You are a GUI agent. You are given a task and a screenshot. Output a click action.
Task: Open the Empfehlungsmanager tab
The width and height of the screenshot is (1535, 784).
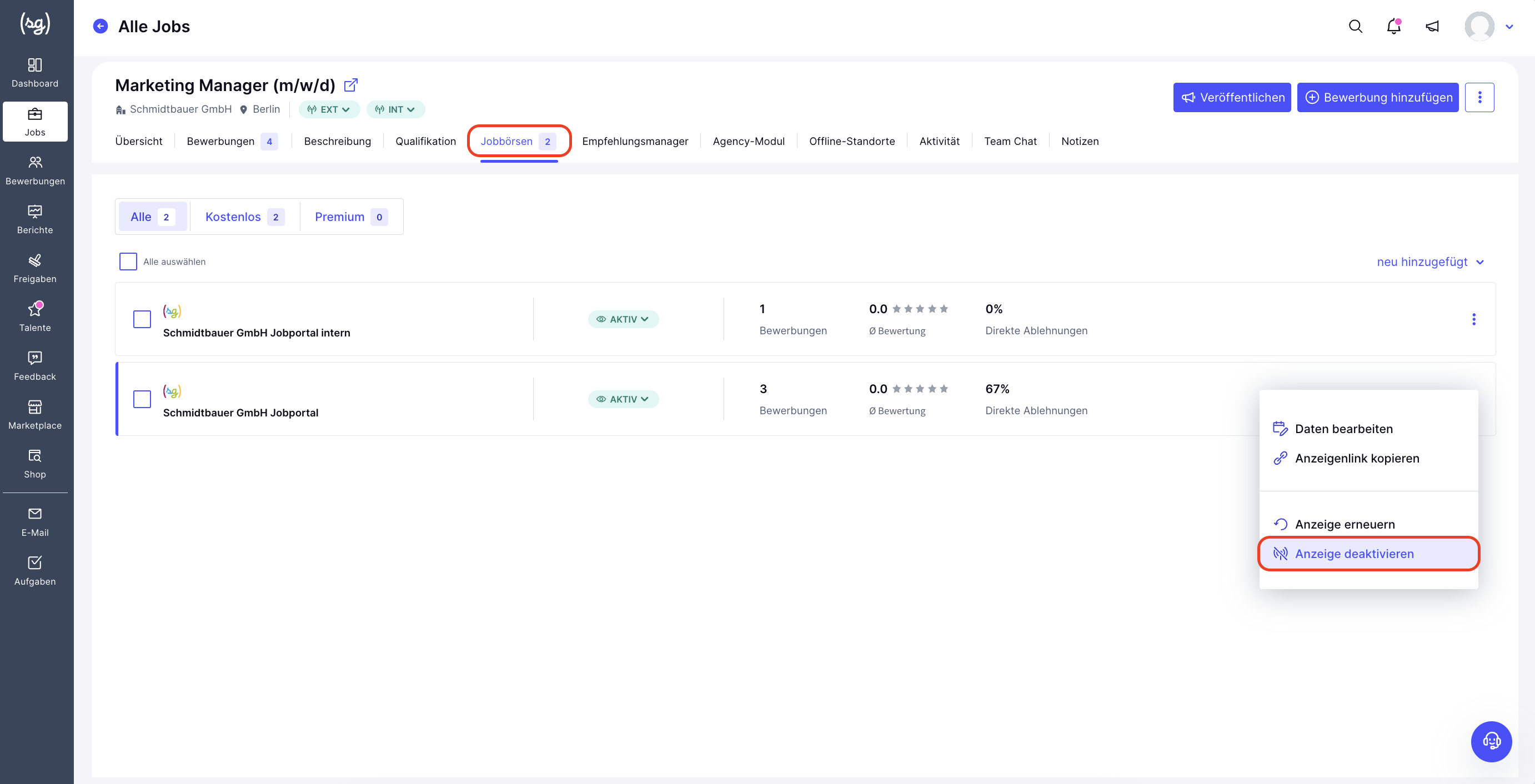pyautogui.click(x=635, y=141)
